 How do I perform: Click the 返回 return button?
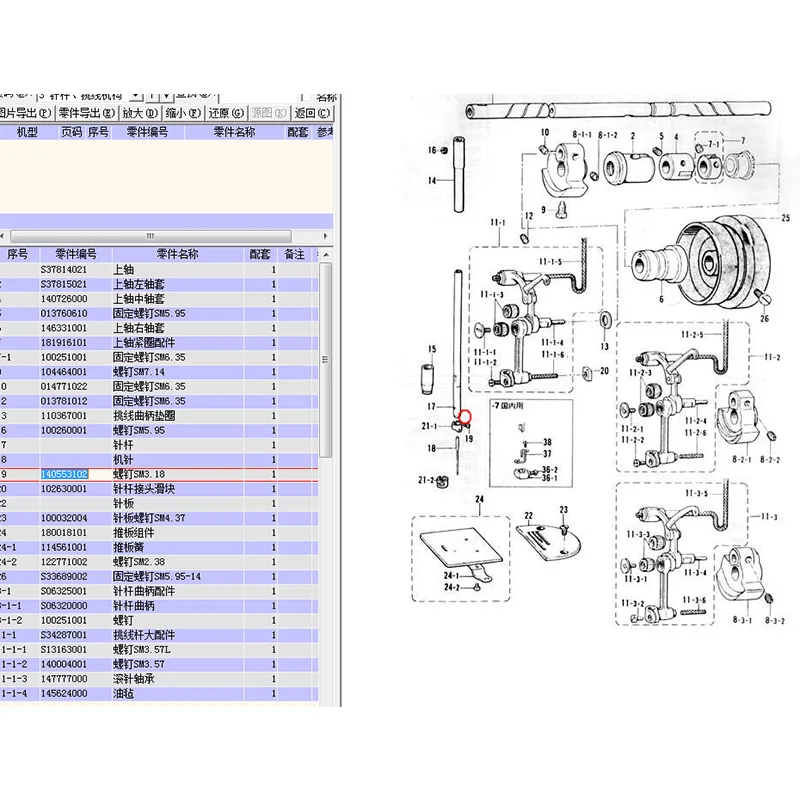point(312,113)
